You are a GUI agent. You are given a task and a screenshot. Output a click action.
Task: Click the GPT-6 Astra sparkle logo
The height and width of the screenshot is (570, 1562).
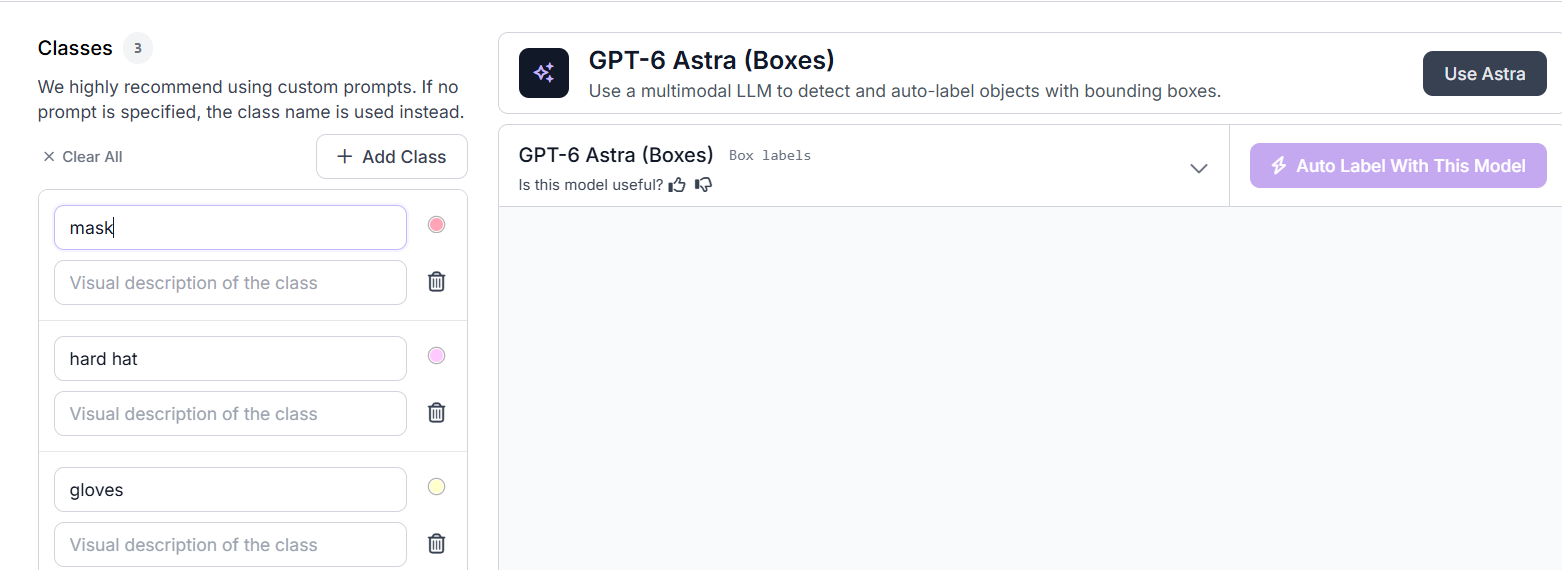pyautogui.click(x=544, y=73)
